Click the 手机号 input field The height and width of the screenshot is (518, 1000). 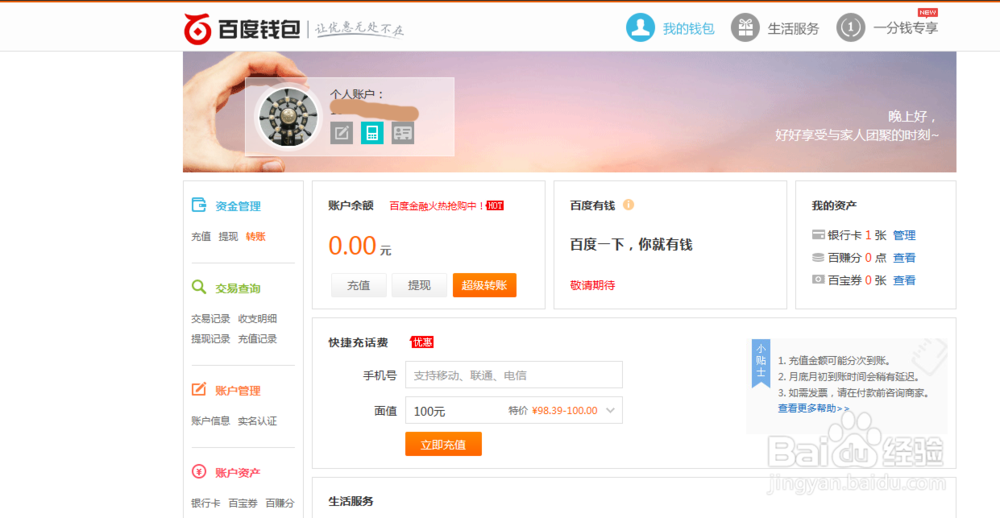tap(514, 374)
